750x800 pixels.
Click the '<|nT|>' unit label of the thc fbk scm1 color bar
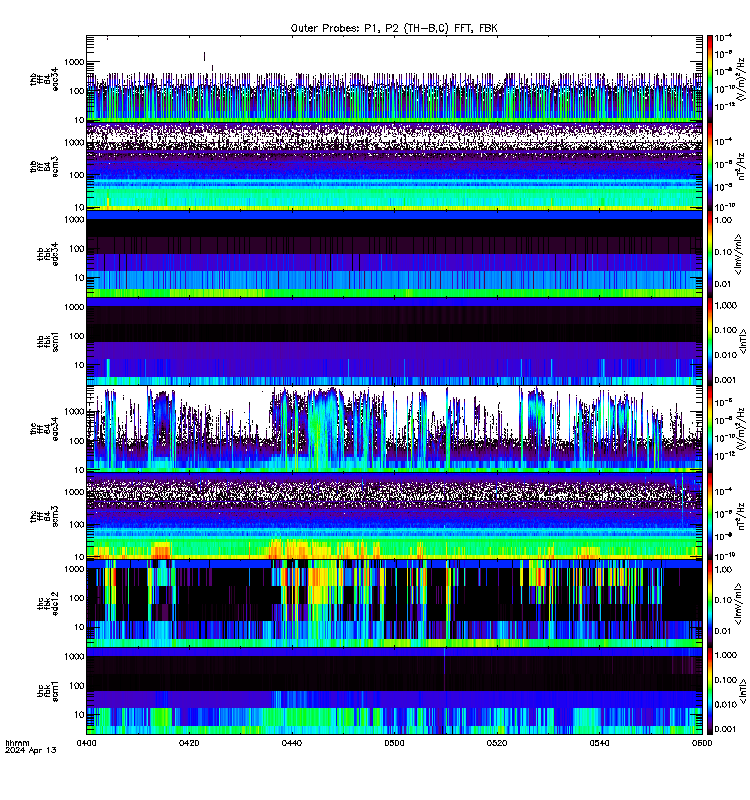tap(742, 691)
